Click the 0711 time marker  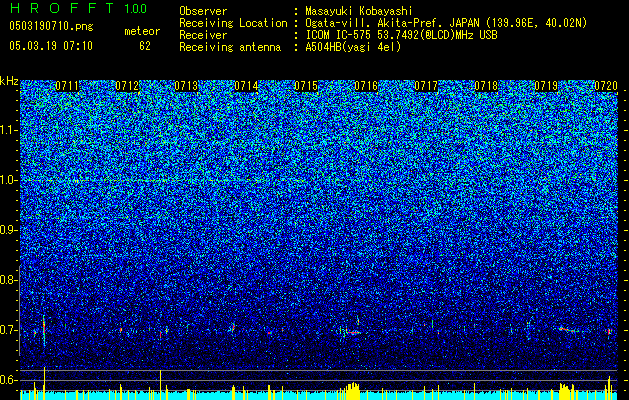67,86
